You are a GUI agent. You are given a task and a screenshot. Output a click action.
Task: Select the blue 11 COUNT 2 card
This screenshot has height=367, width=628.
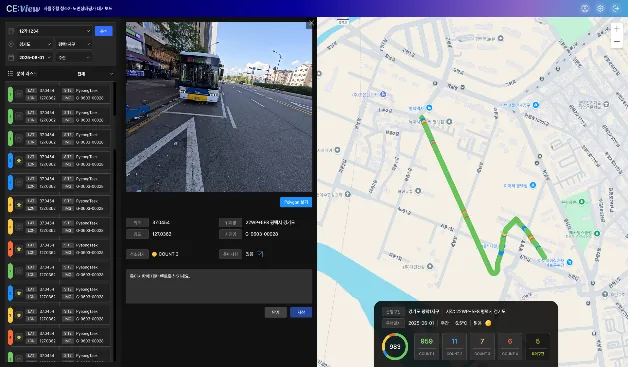(x=454, y=346)
